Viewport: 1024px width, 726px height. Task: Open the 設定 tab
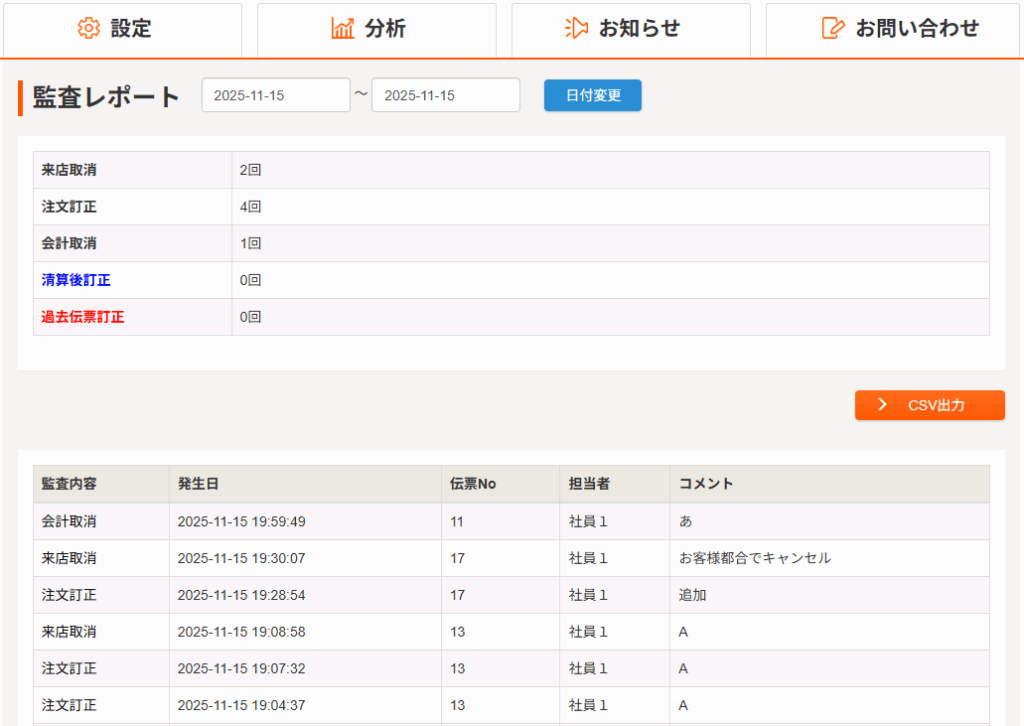[122, 30]
